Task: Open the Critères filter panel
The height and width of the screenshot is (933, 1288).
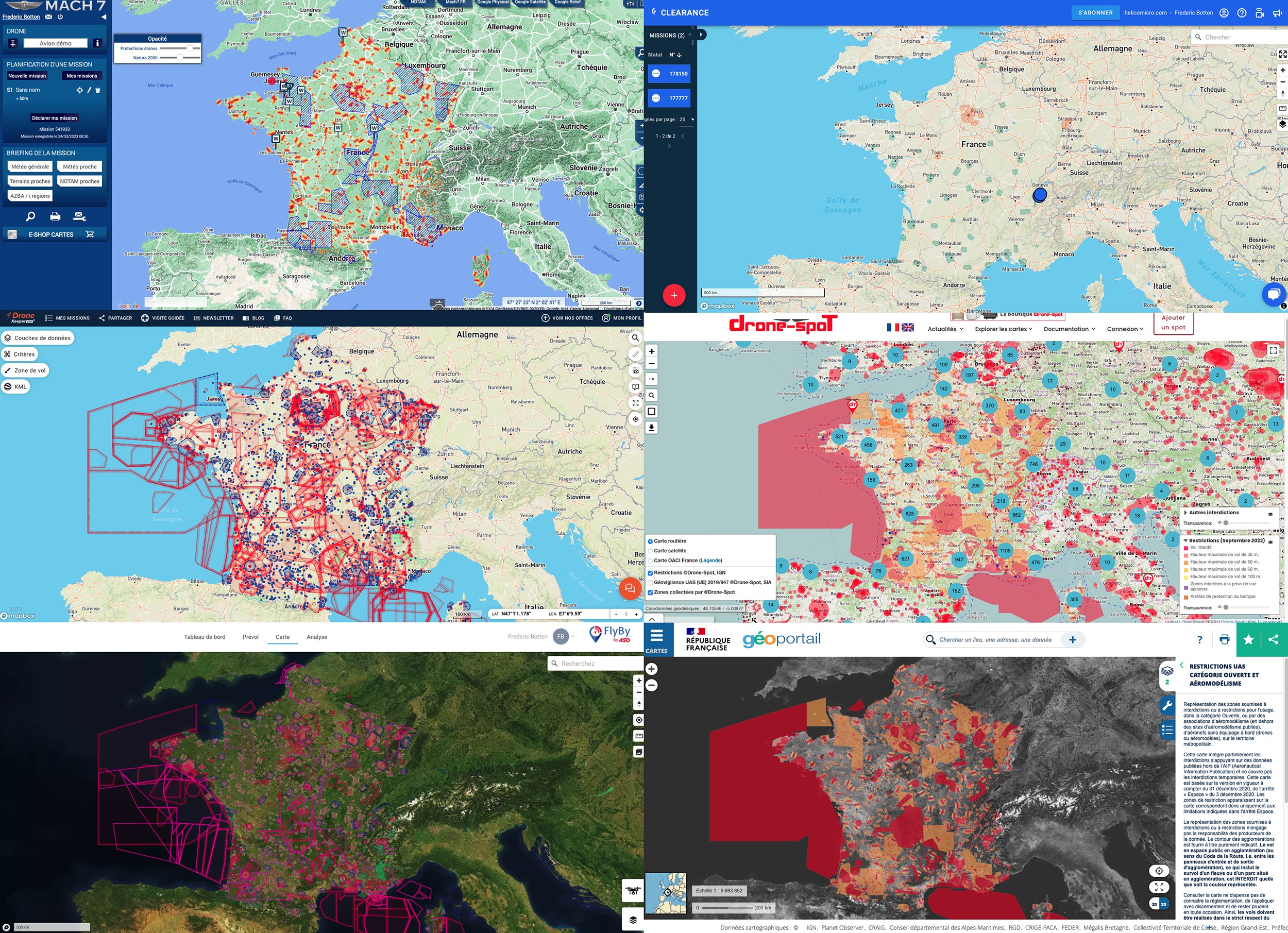Action: point(19,354)
